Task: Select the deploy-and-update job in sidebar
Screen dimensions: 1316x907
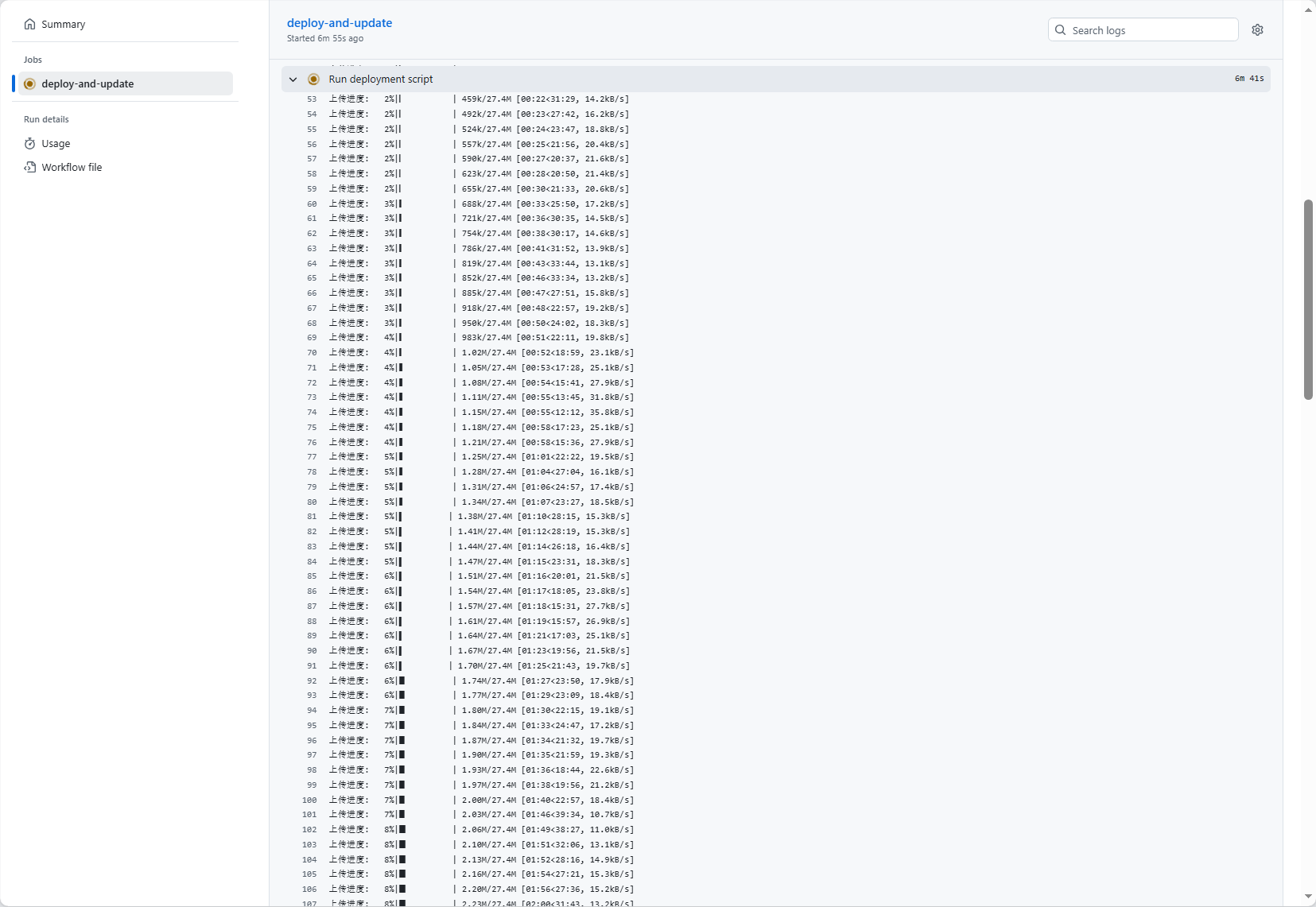Action: tap(87, 84)
